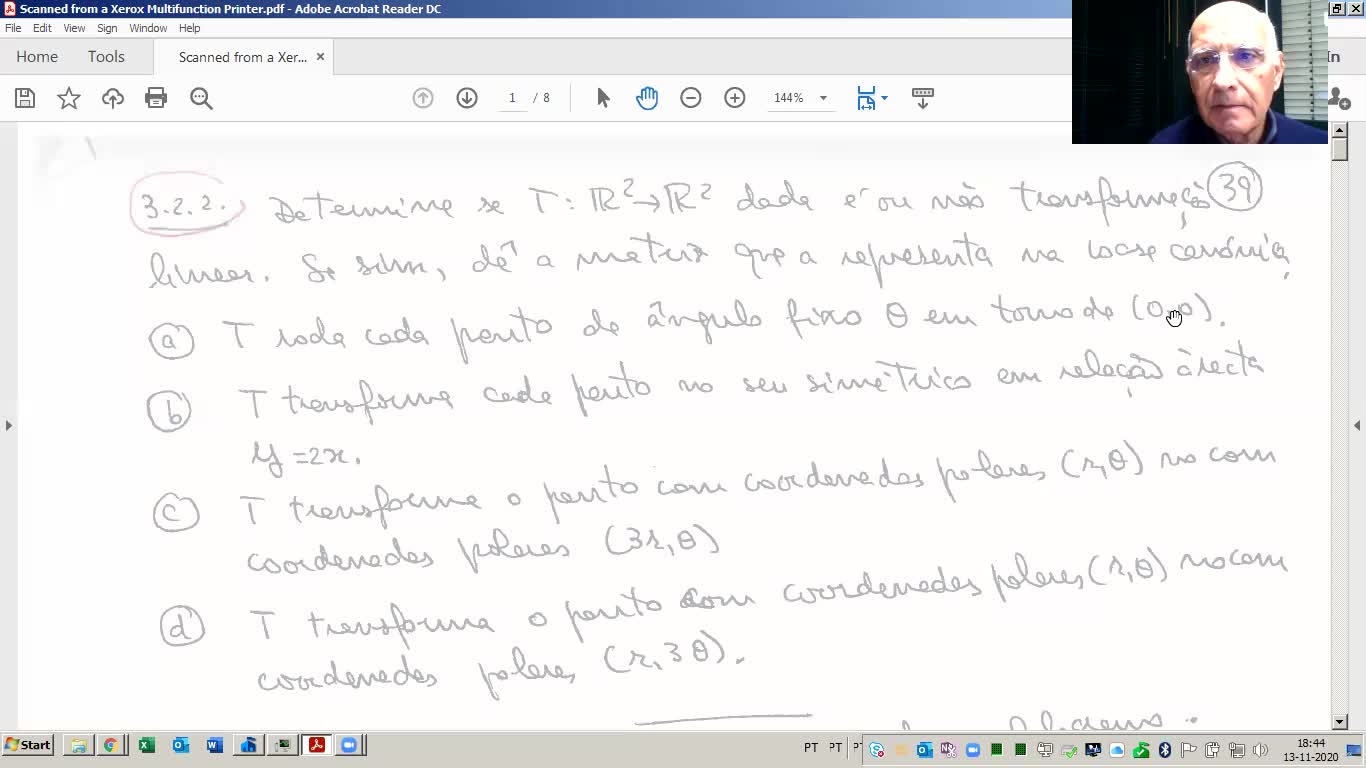The width and height of the screenshot is (1366, 768).
Task: Choose the selection arrow tool
Action: tap(603, 98)
